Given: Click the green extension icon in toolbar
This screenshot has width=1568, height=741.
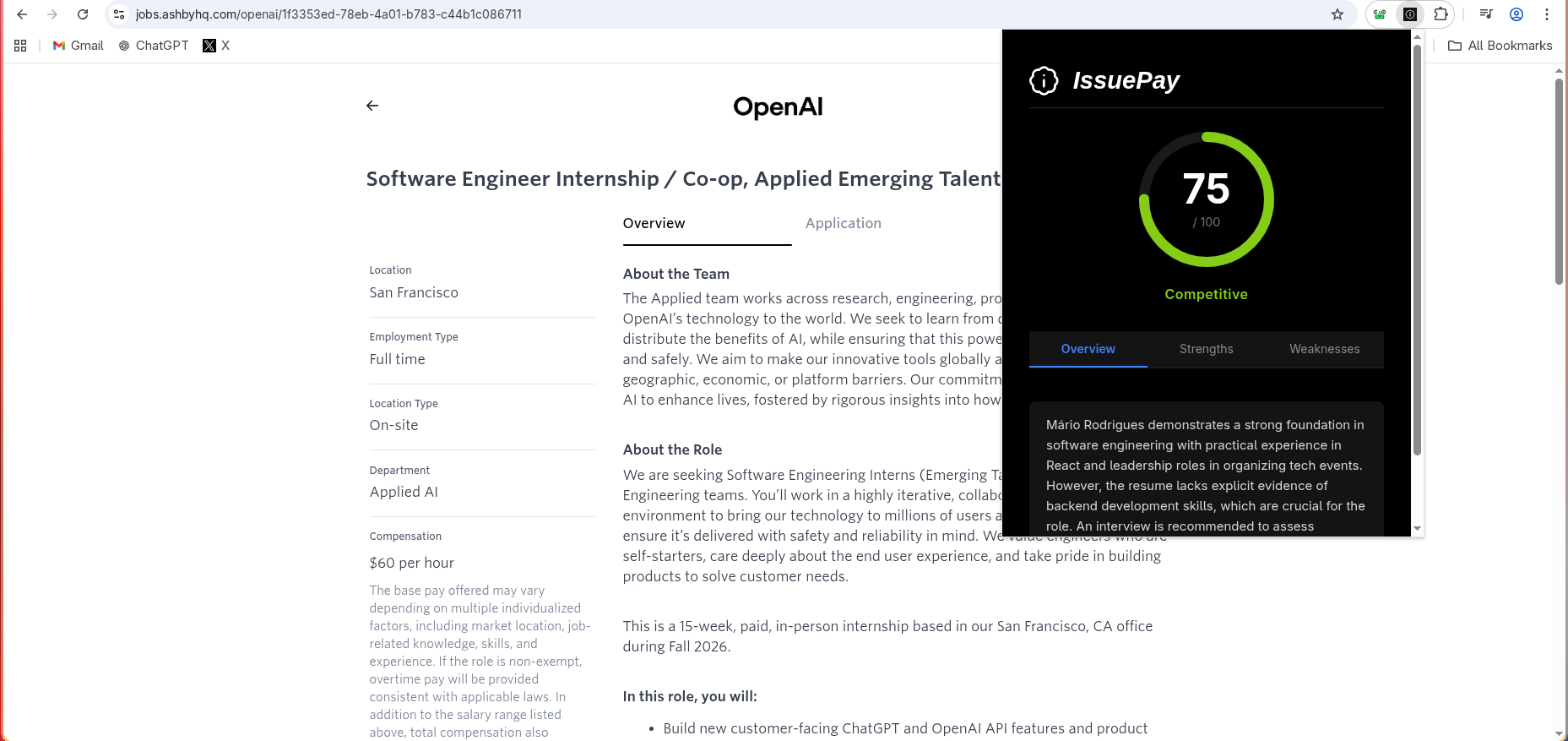Looking at the screenshot, I should (1380, 14).
